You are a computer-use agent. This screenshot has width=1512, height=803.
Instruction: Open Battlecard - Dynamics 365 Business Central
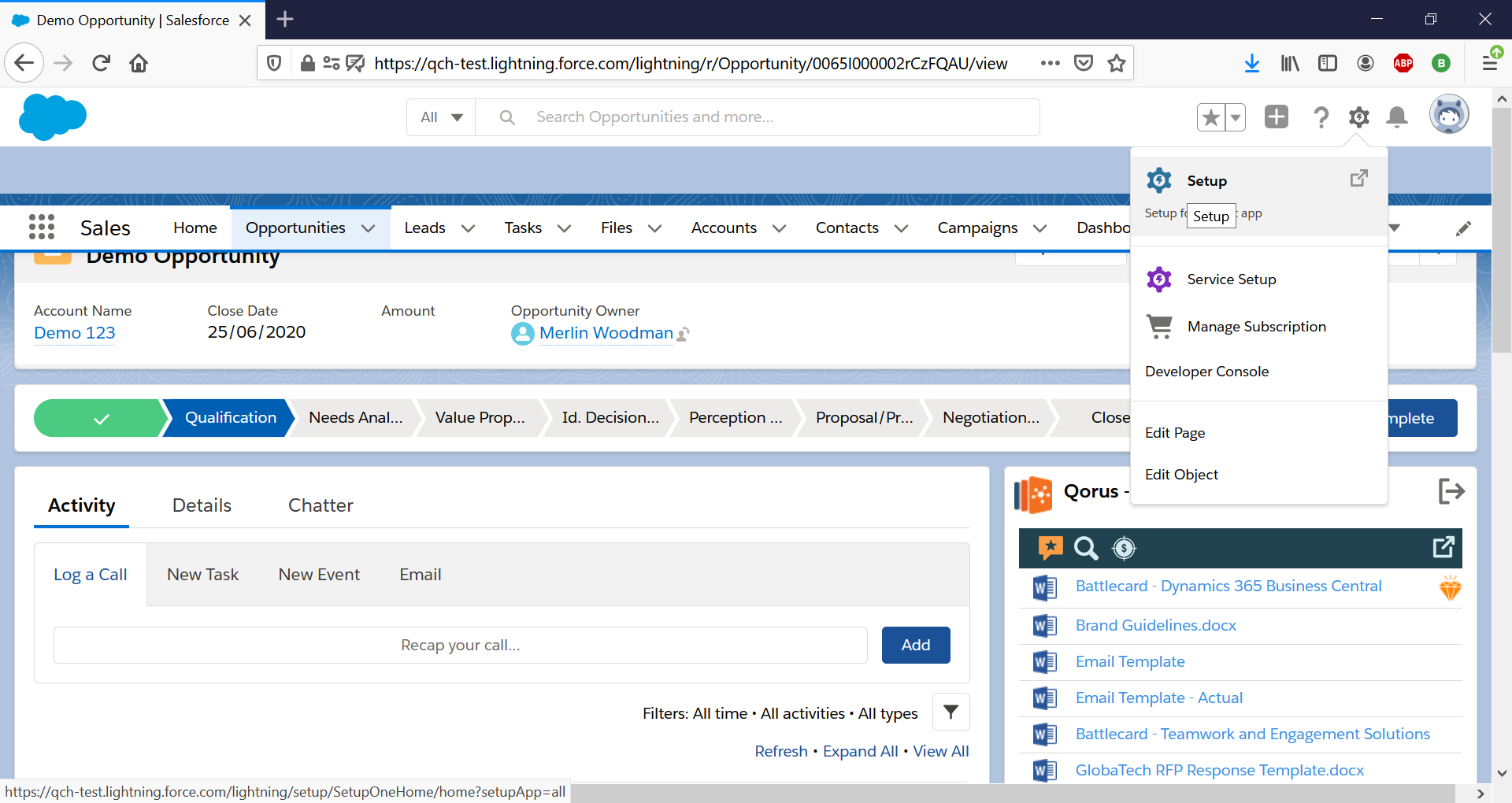[x=1228, y=586]
